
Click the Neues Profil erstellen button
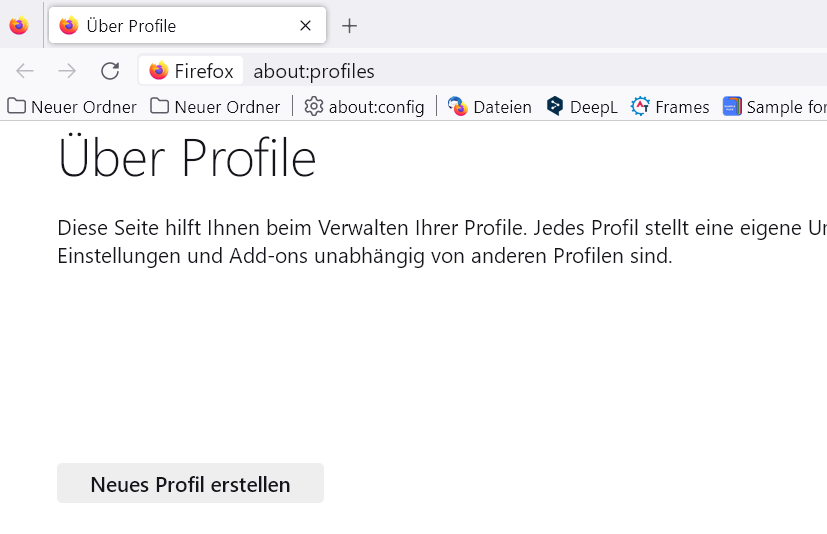tap(190, 484)
